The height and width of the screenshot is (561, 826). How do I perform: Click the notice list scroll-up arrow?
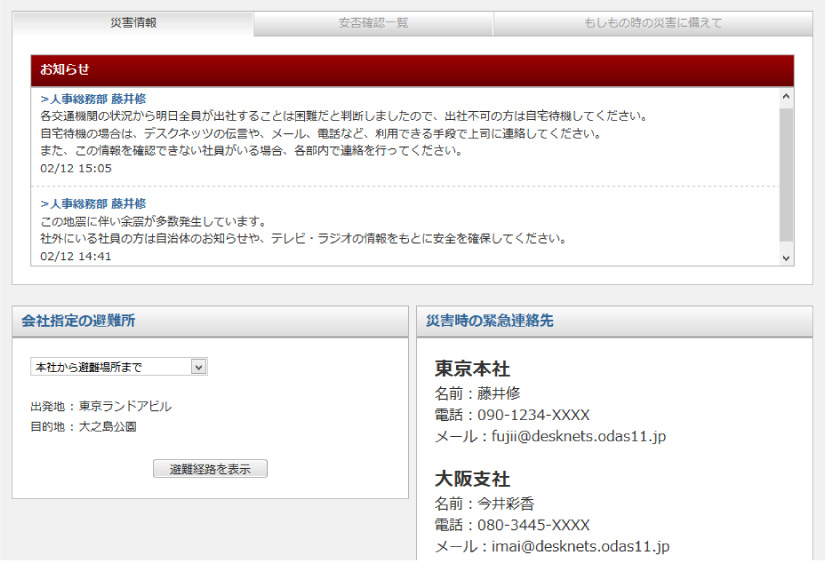[786, 96]
